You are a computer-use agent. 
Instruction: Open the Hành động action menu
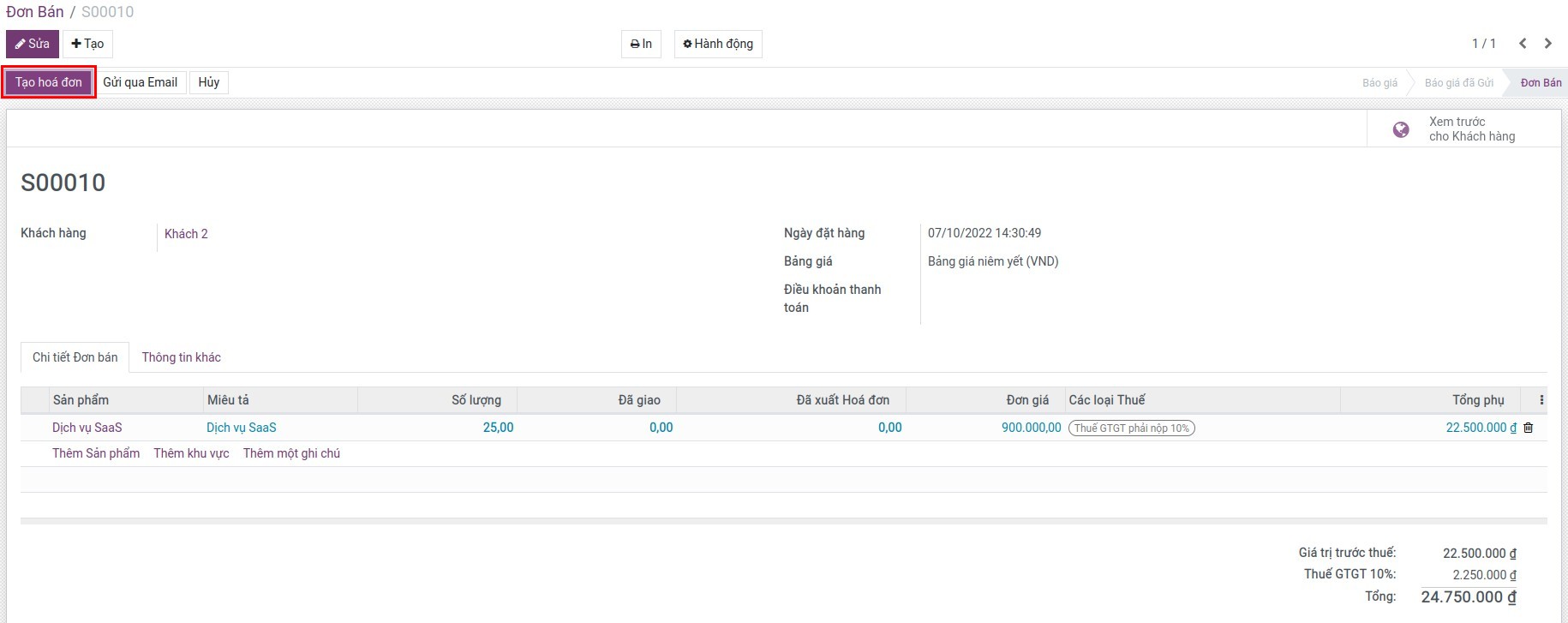[x=718, y=44]
